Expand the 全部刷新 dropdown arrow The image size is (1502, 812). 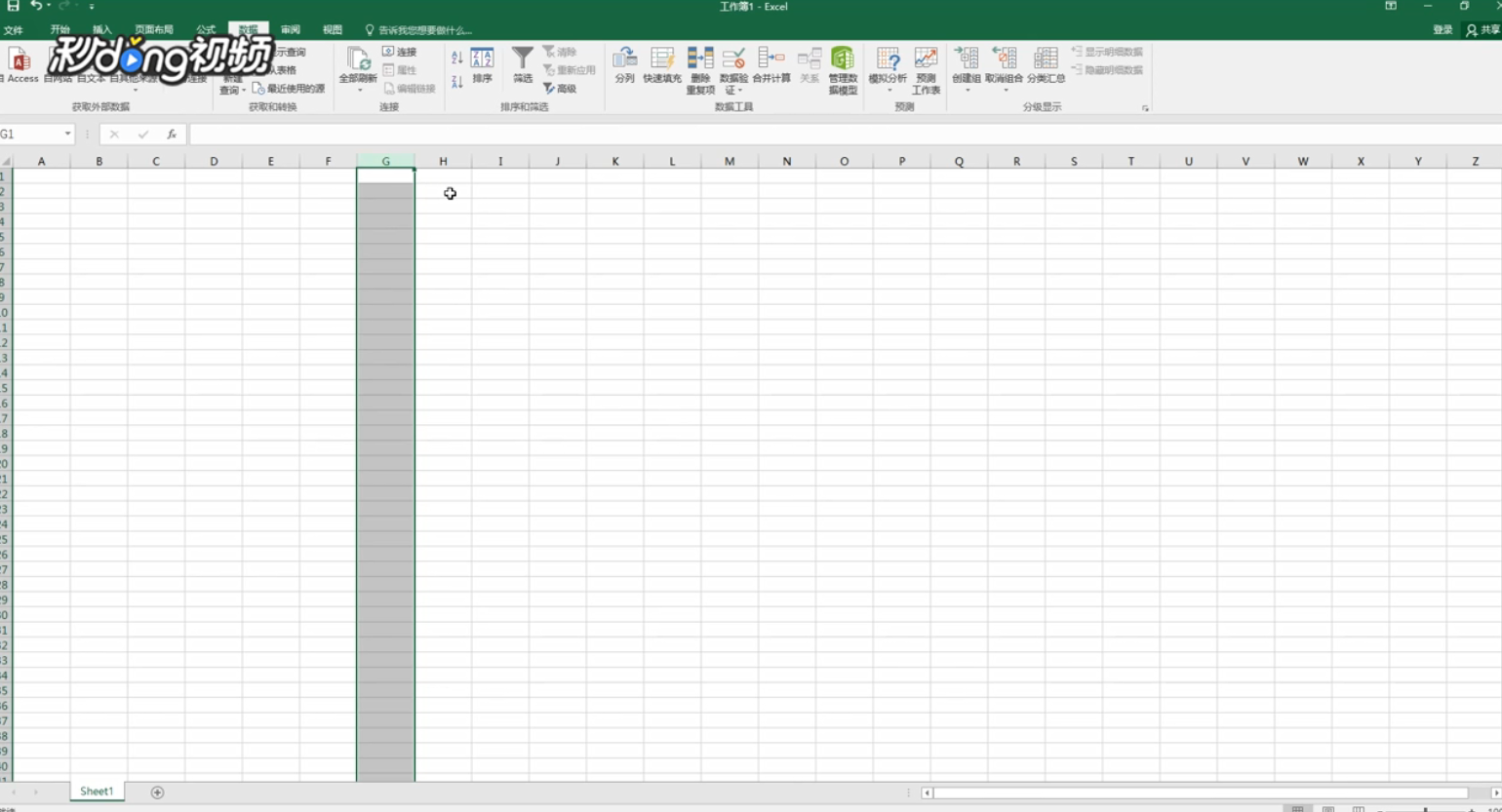359,91
